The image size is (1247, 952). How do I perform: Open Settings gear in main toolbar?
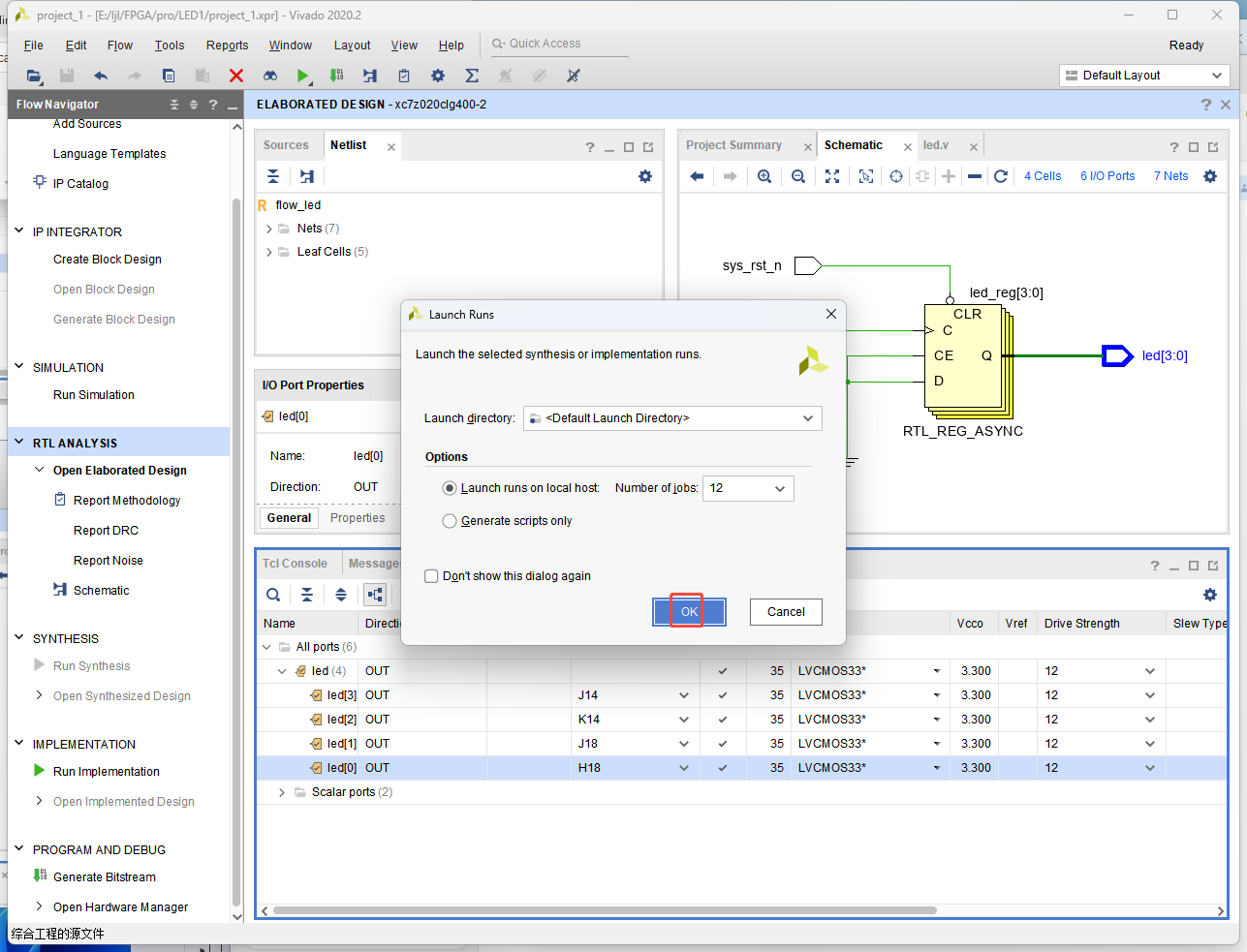[x=438, y=76]
